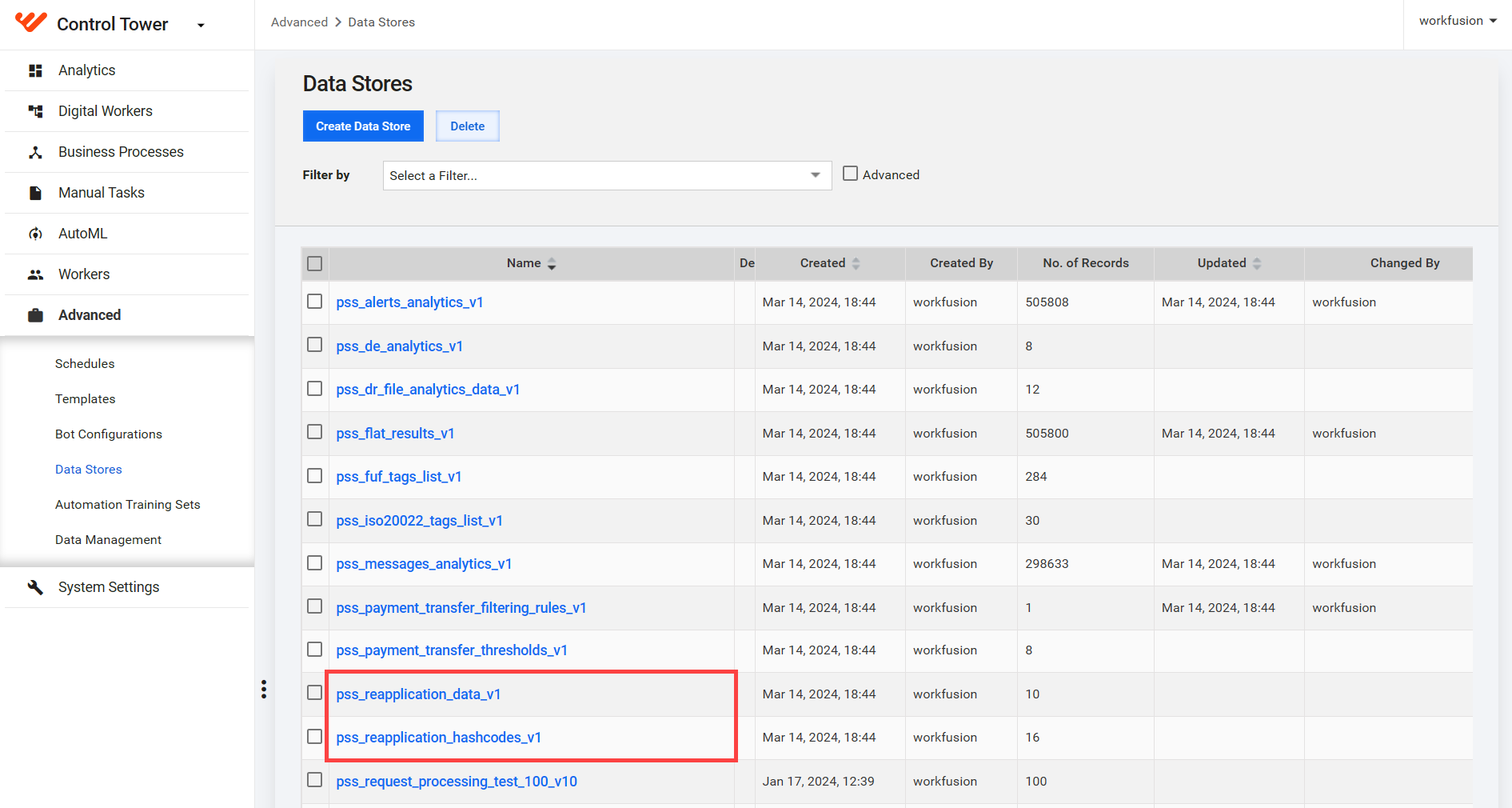Screen dimensions: 1512x808
Task: Click the Workers people icon
Action: pyautogui.click(x=35, y=274)
